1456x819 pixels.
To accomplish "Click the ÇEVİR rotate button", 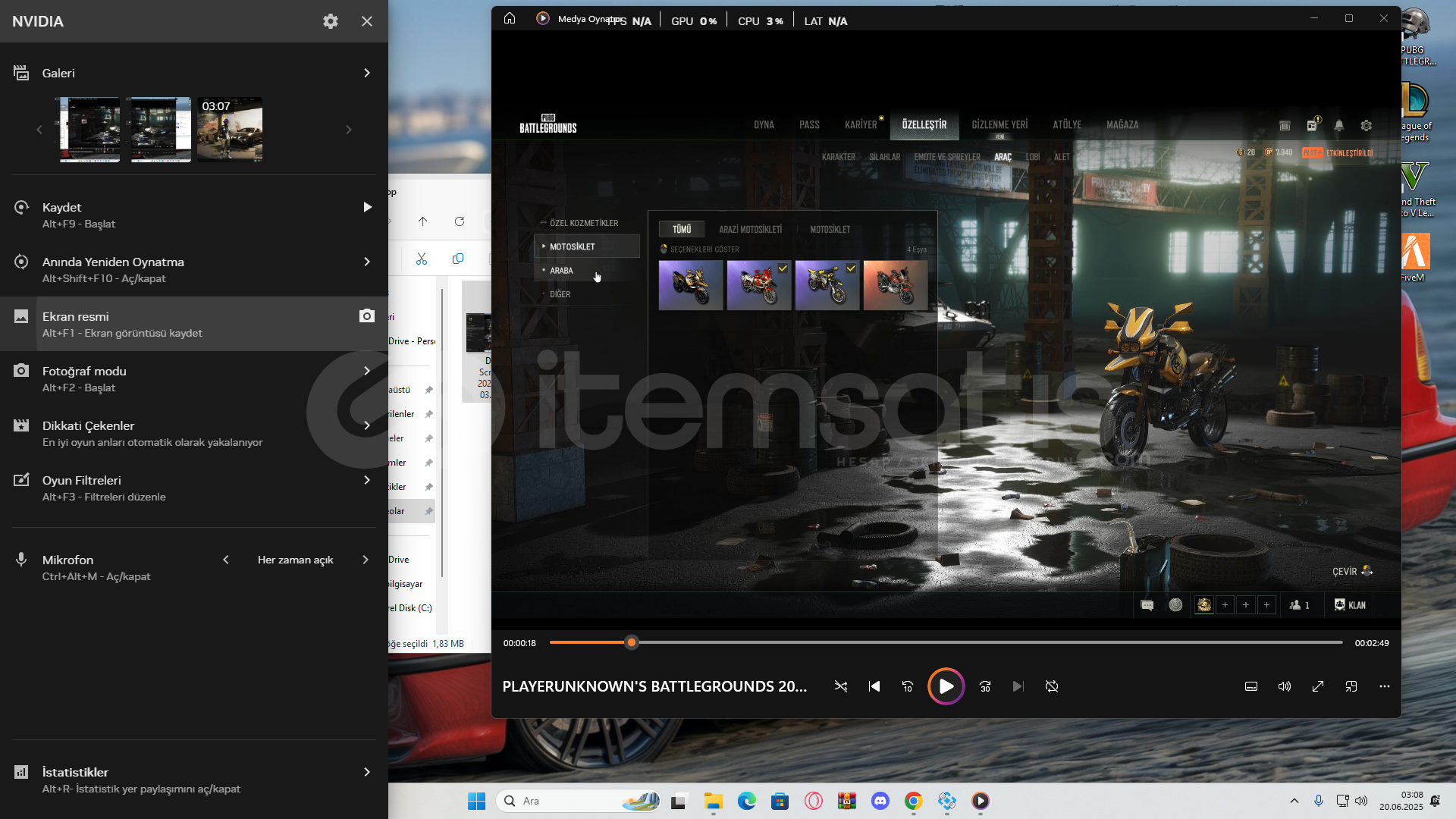I will [1352, 571].
